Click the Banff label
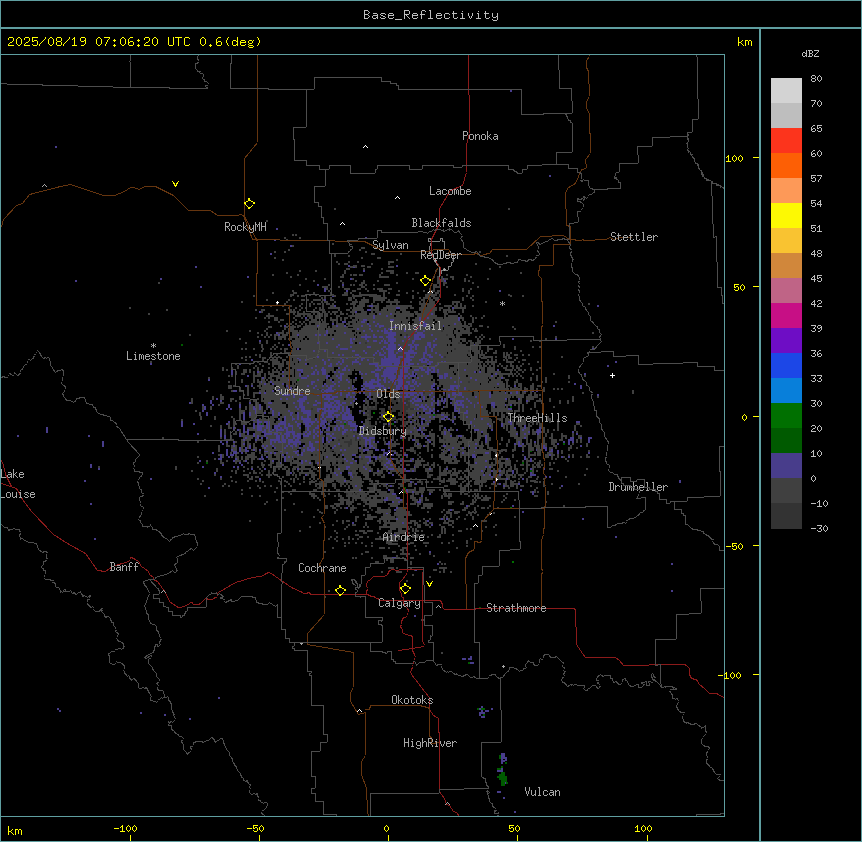The image size is (862, 842). click(x=124, y=567)
